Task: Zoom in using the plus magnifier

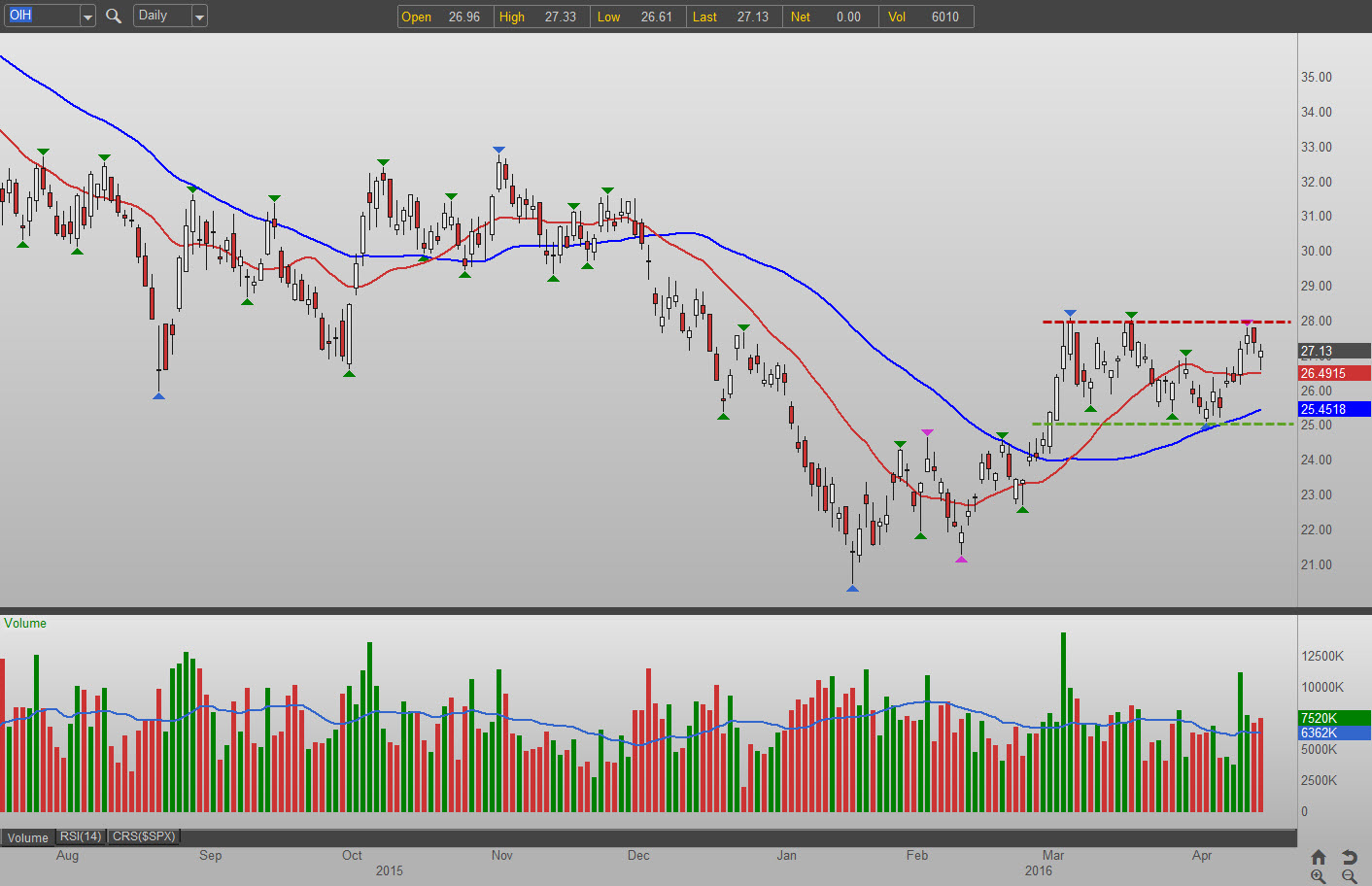Action: [1319, 876]
